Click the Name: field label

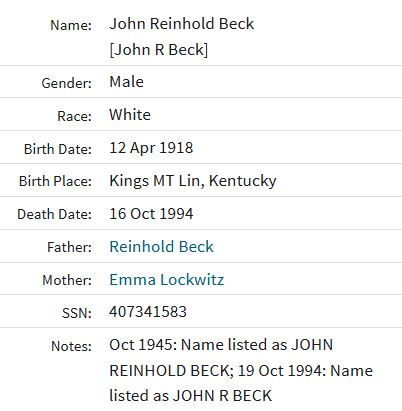(71, 25)
